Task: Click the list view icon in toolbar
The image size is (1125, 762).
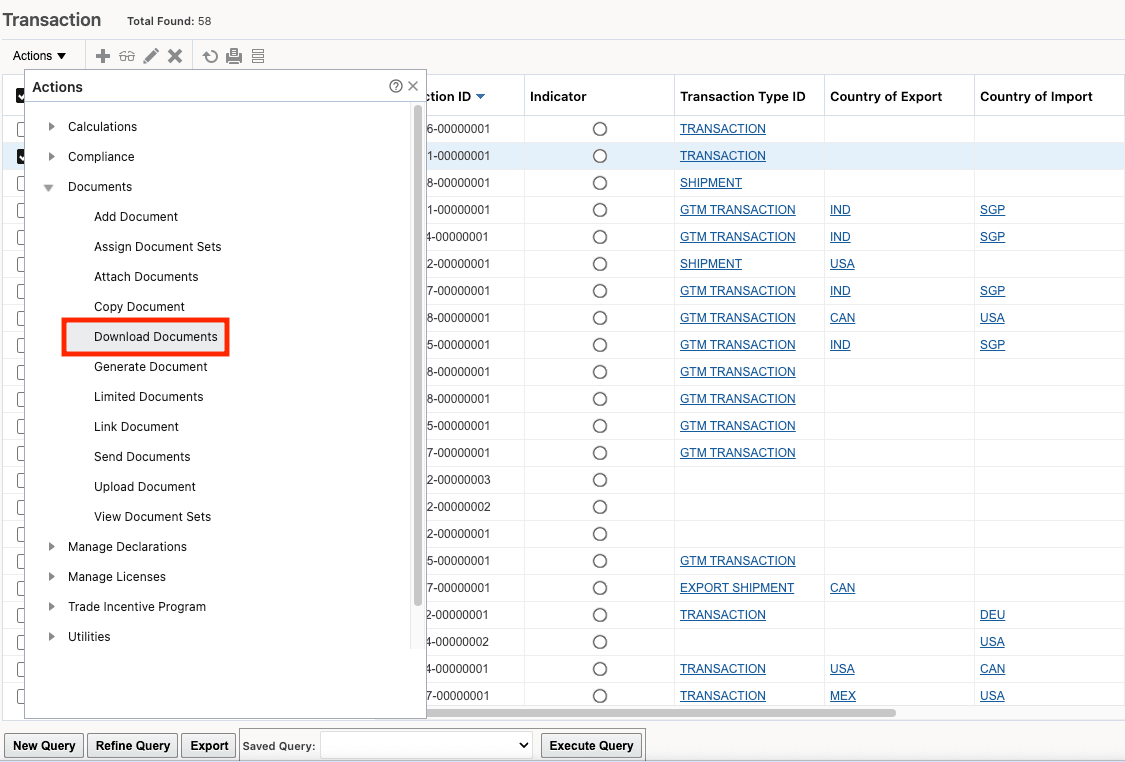Action: 258,55
